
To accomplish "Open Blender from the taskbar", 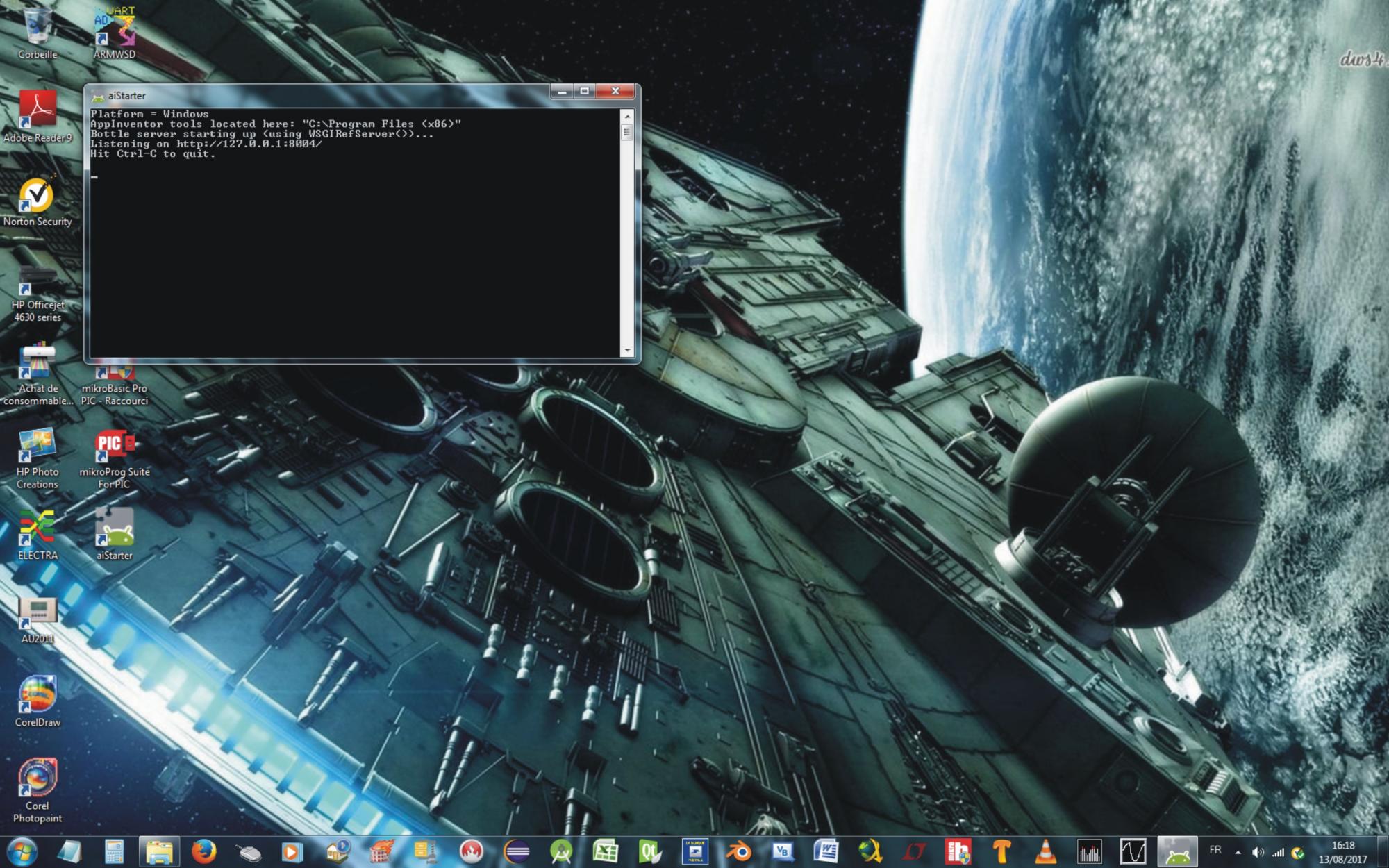I will coord(739,851).
